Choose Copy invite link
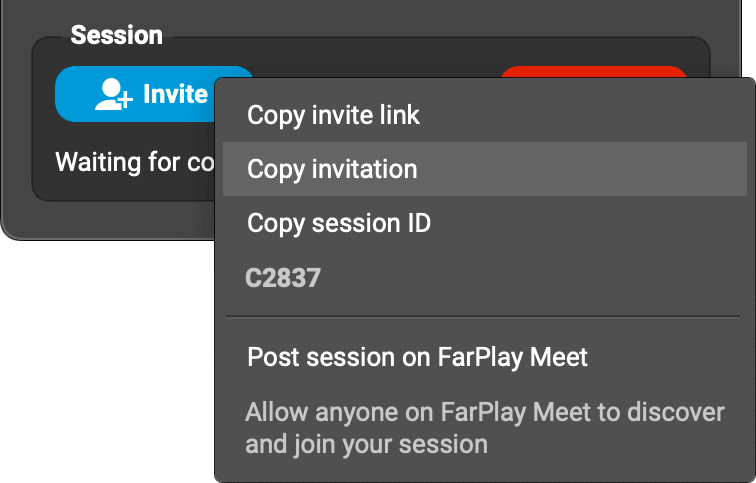Viewport: 756px width, 483px height. click(x=333, y=115)
